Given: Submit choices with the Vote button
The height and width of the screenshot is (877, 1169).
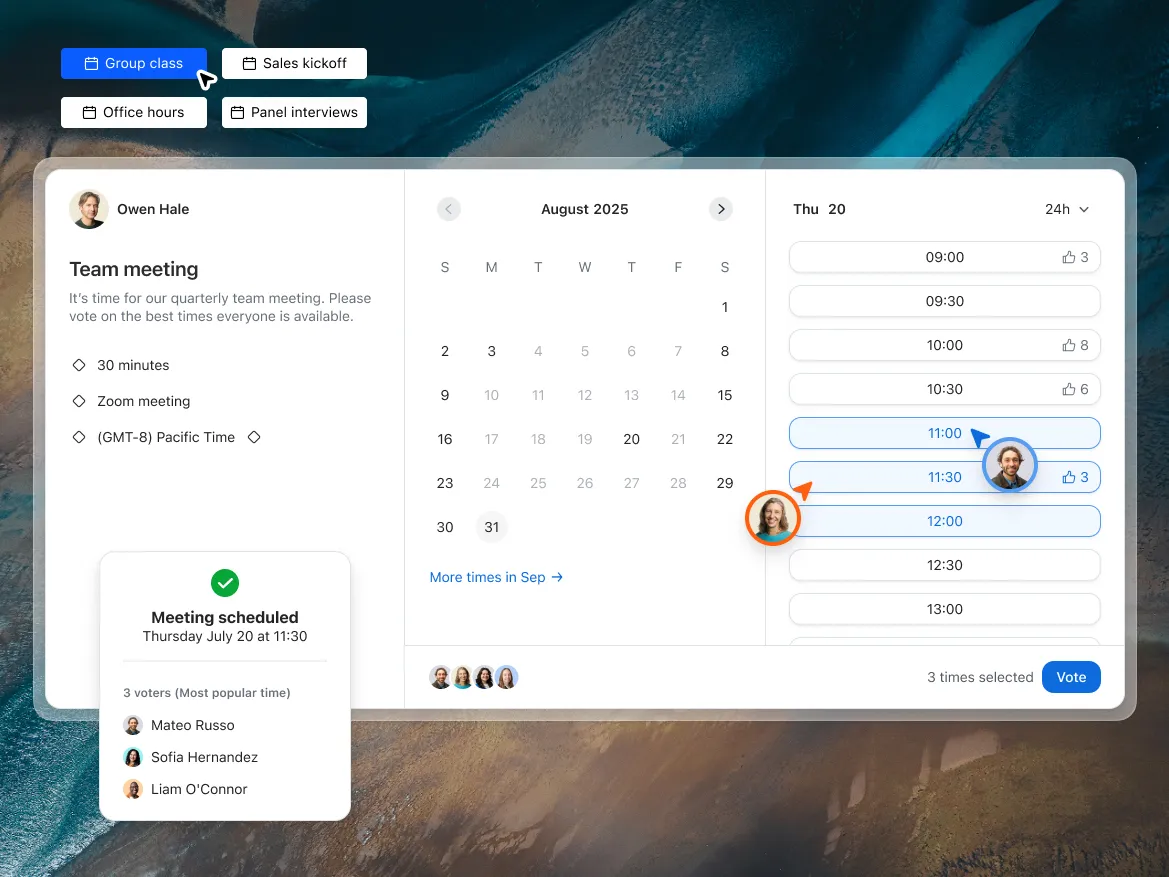Looking at the screenshot, I should [x=1071, y=677].
